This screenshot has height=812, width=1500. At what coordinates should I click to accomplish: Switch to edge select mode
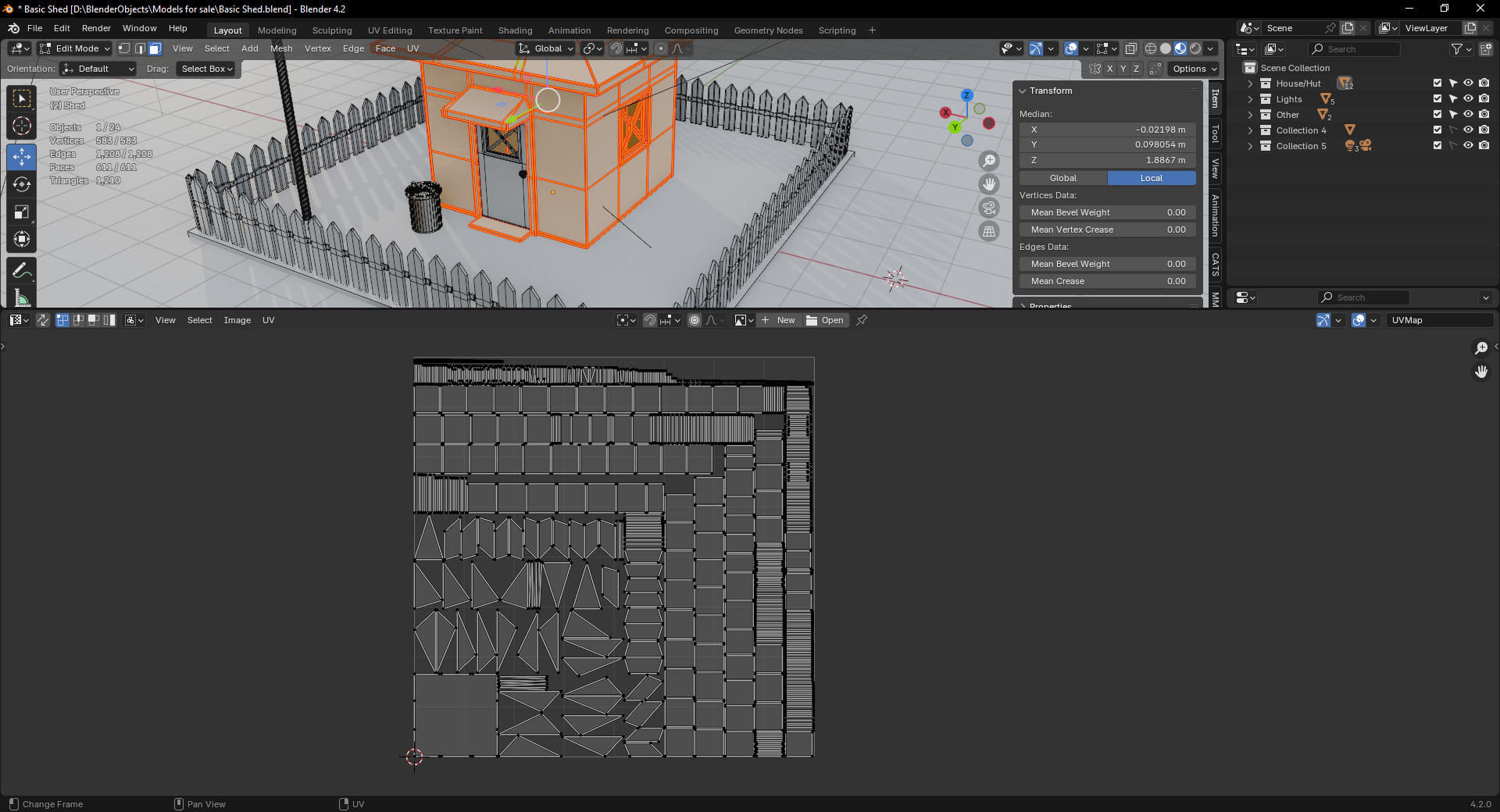pyautogui.click(x=140, y=48)
